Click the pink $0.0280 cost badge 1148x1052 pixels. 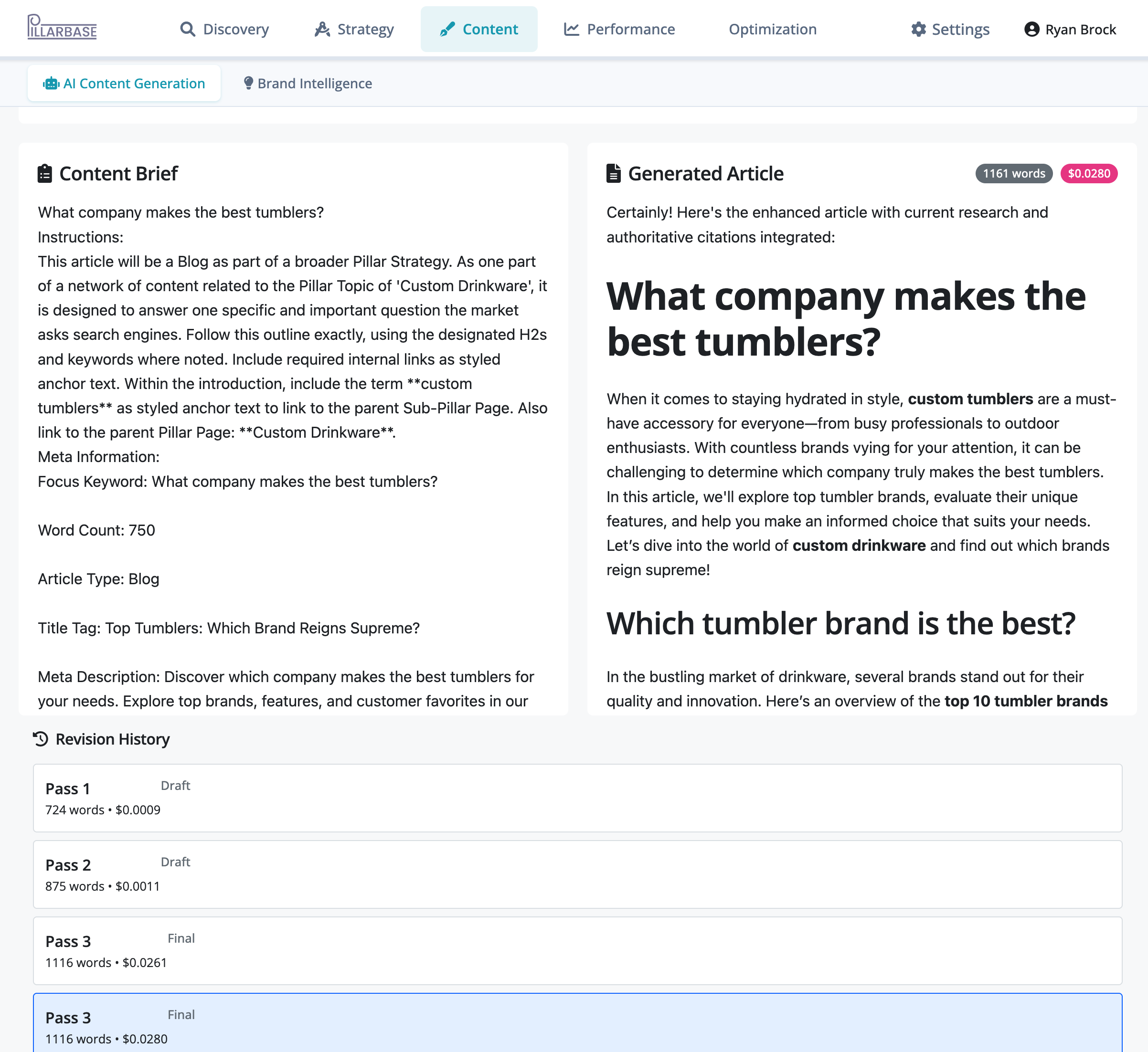(1088, 174)
